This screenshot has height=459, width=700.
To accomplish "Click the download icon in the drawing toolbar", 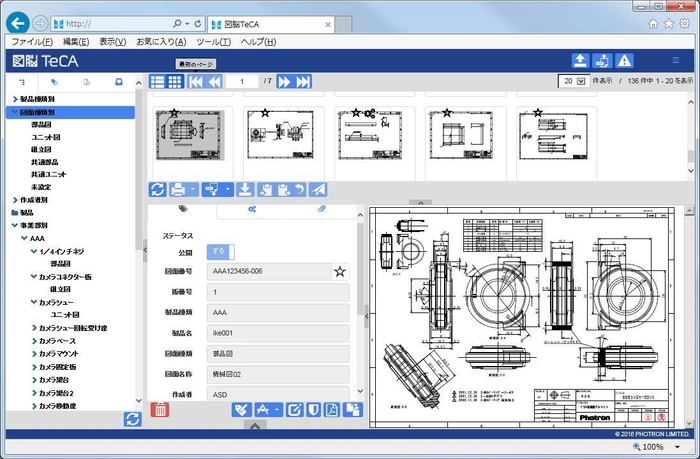I will click(244, 189).
